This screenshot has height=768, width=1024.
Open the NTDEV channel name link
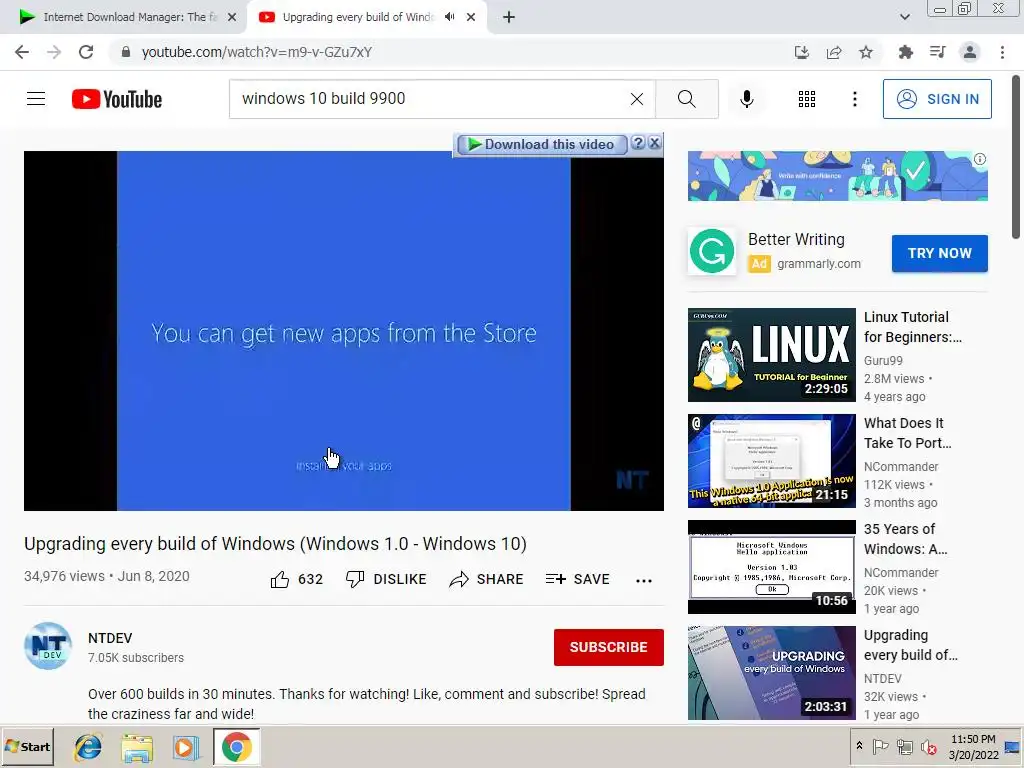(x=110, y=638)
